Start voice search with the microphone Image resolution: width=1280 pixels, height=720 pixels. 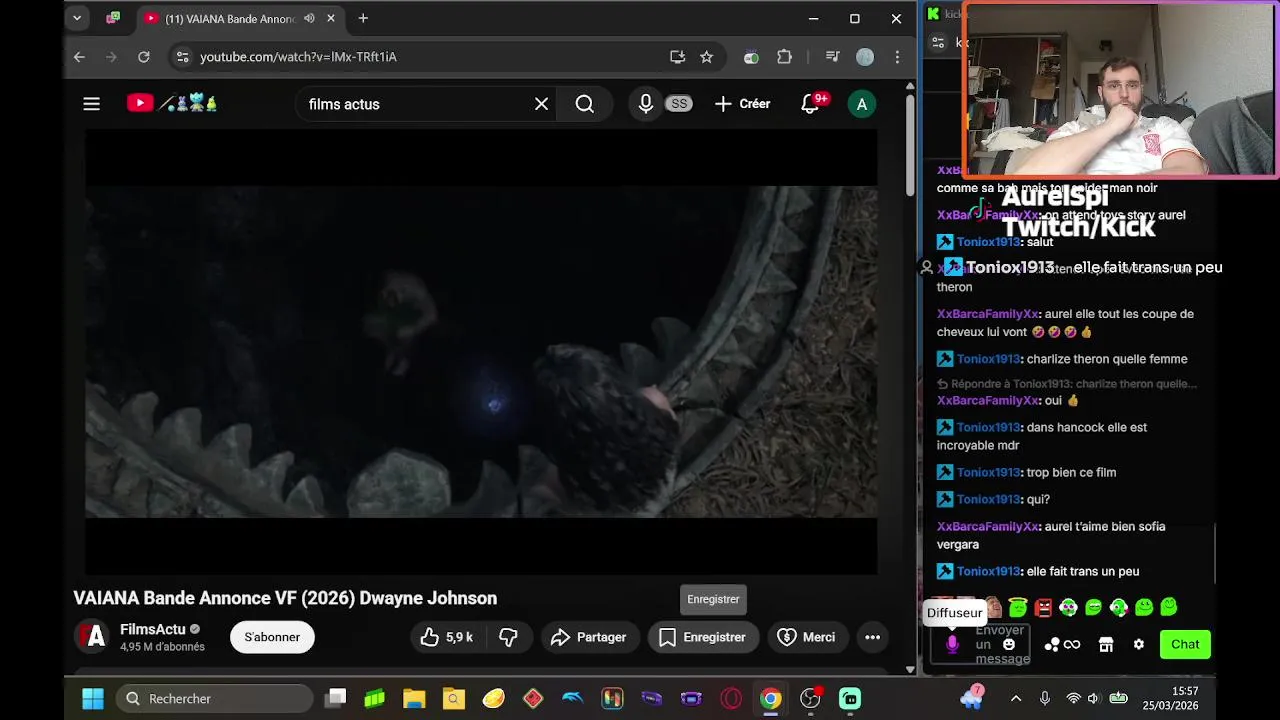(646, 104)
